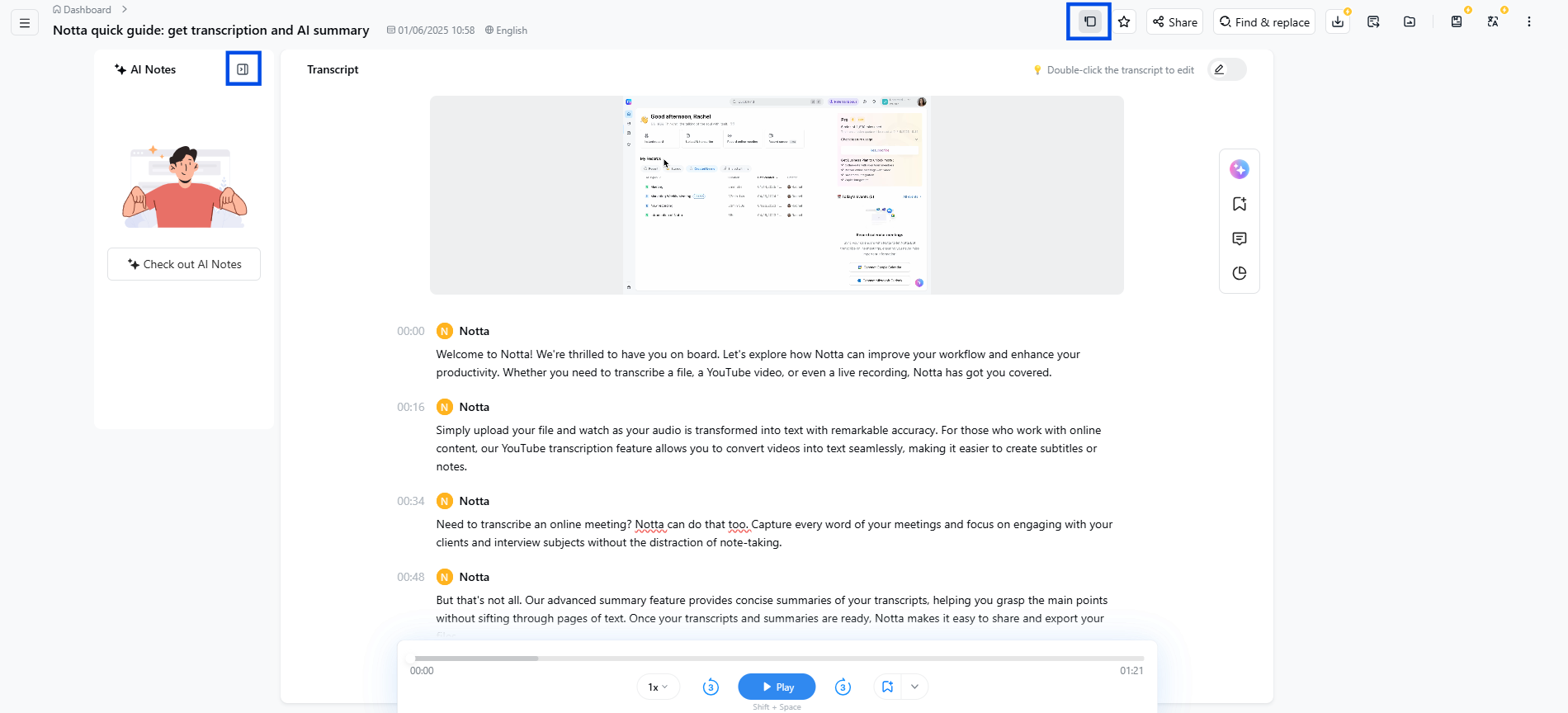Open the 1x playback speed dropdown
1568x713 pixels.
tap(658, 687)
